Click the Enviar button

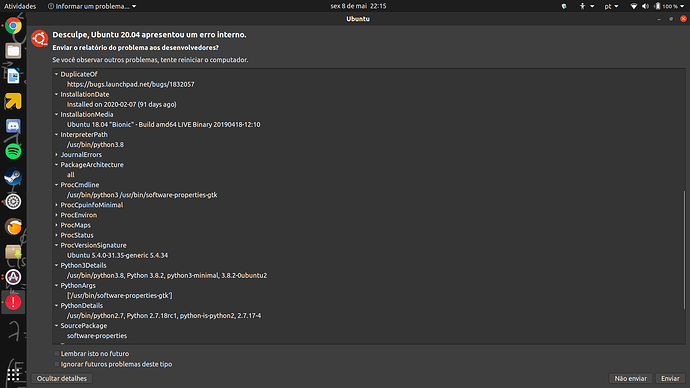pyautogui.click(x=670, y=378)
